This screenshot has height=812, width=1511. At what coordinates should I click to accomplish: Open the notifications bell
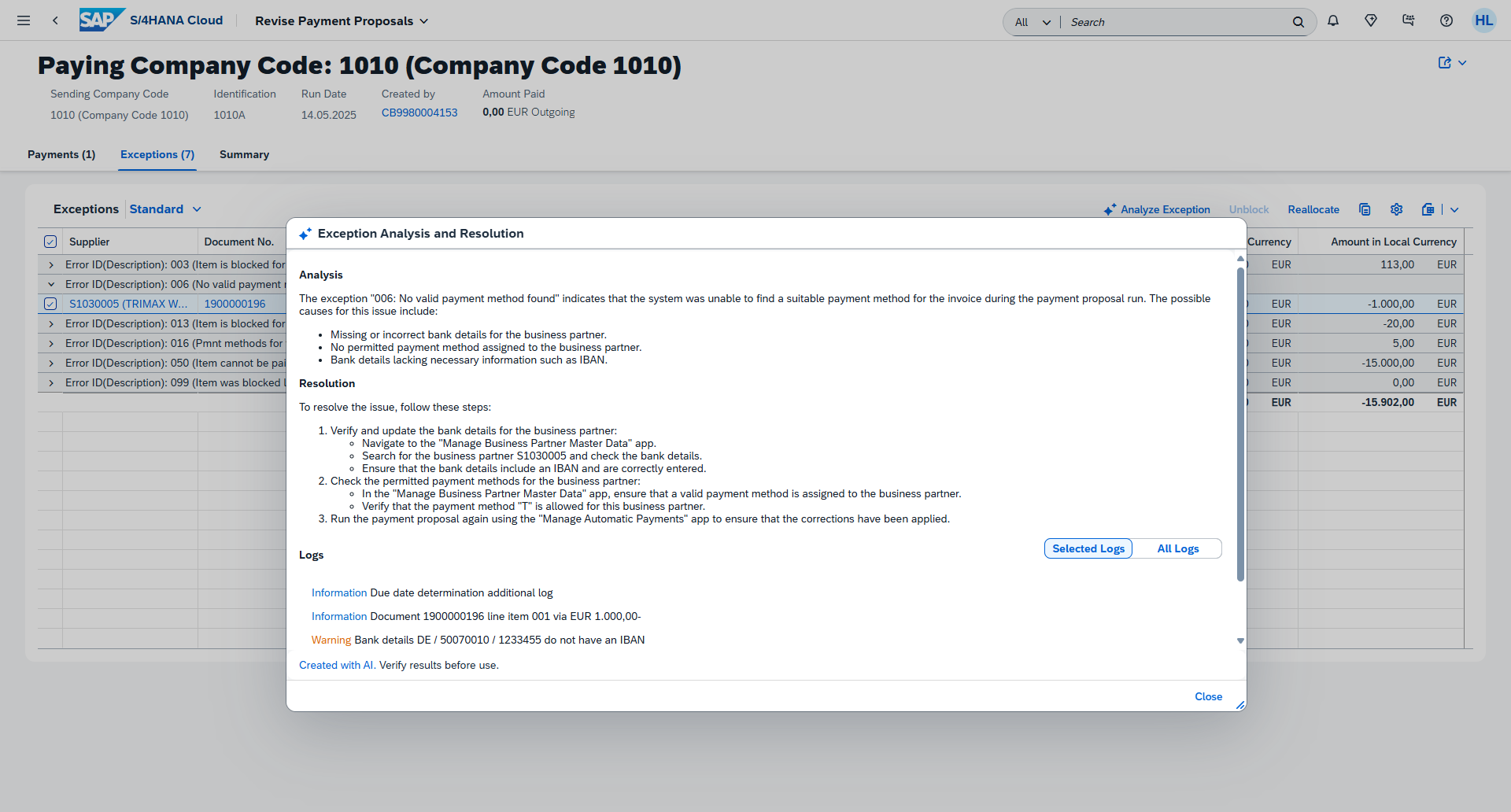[1333, 21]
